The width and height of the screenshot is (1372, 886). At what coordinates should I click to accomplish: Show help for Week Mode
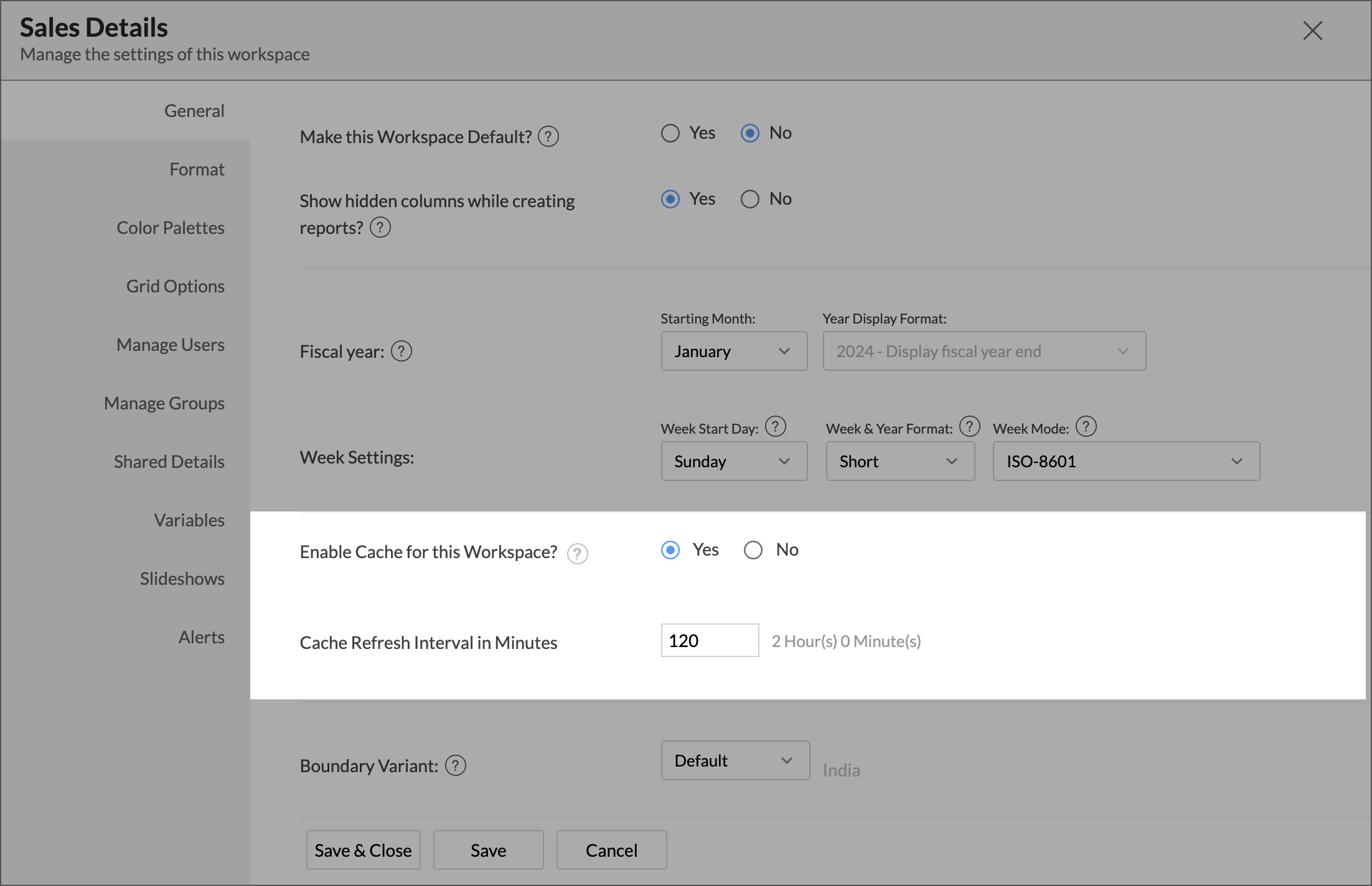(x=1086, y=427)
